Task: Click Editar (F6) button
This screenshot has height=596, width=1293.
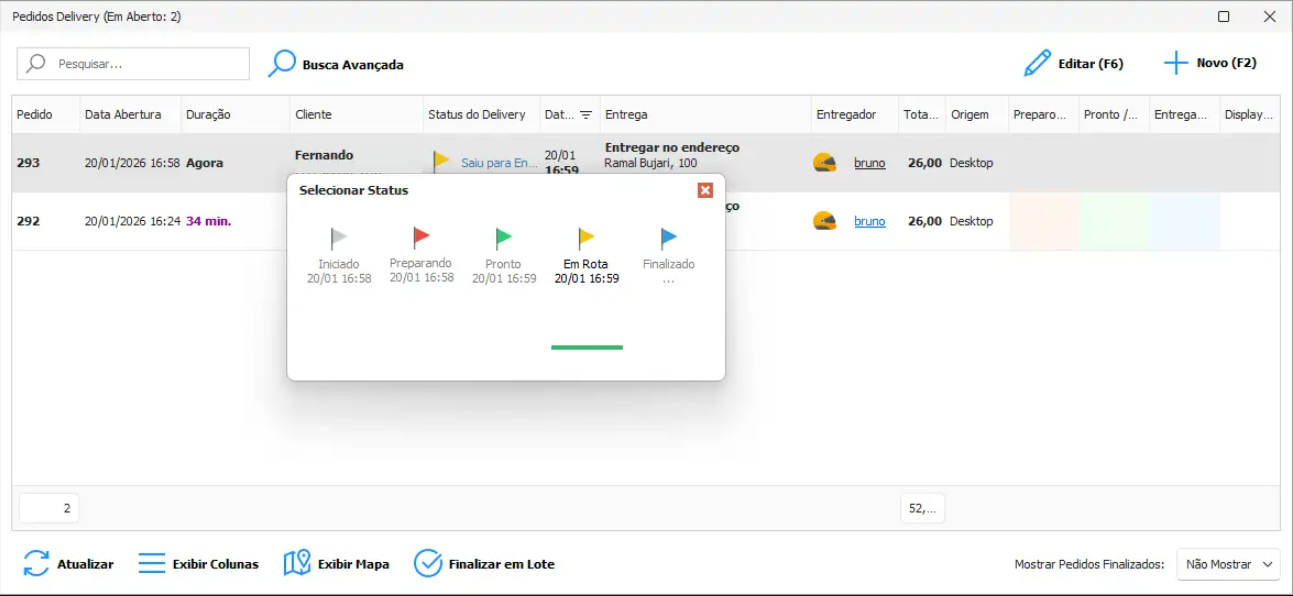Action: [x=1074, y=64]
